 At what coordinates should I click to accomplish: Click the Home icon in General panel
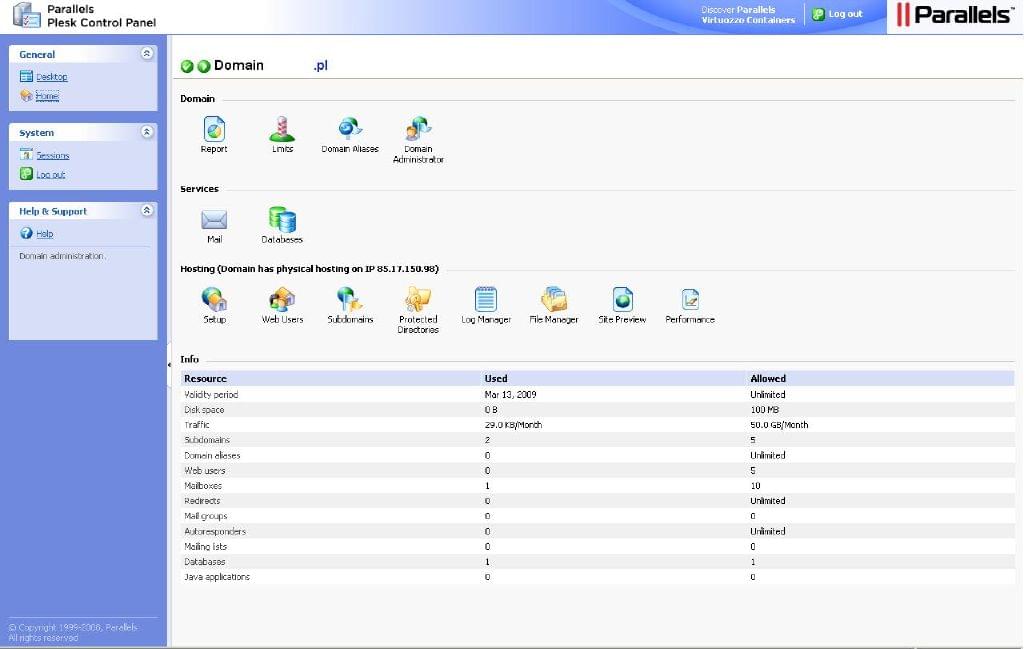click(x=26, y=96)
